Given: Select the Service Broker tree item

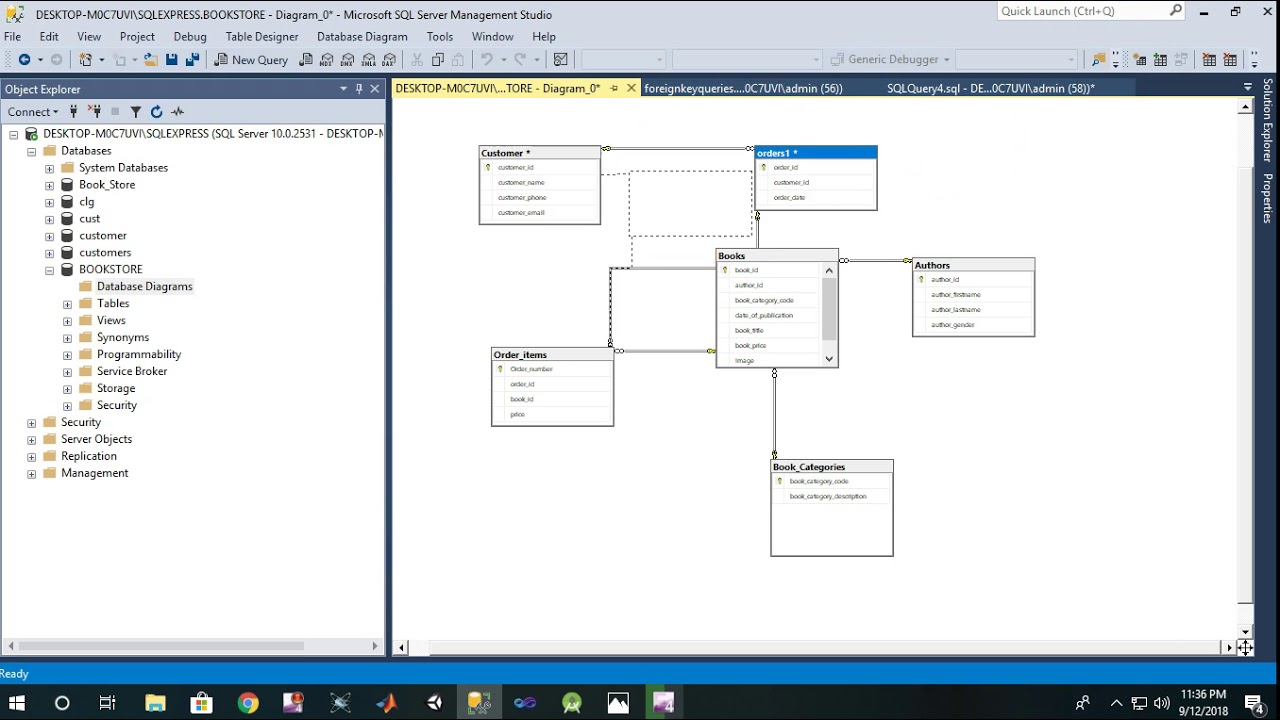Looking at the screenshot, I should click(x=132, y=372).
